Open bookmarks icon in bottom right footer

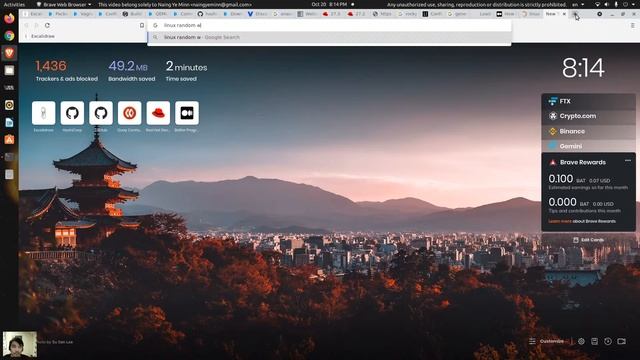pos(594,341)
